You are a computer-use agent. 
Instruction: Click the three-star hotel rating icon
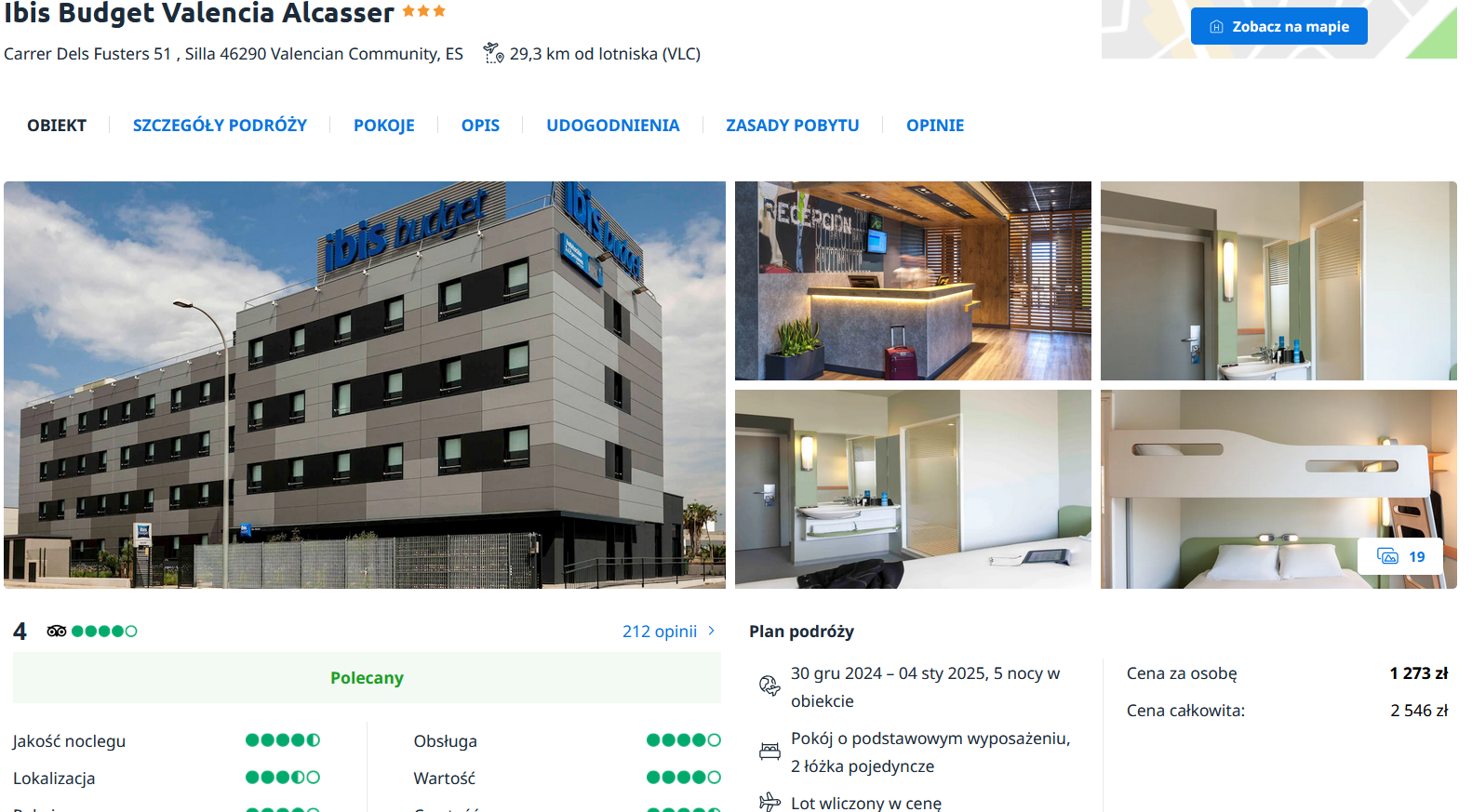[x=424, y=11]
